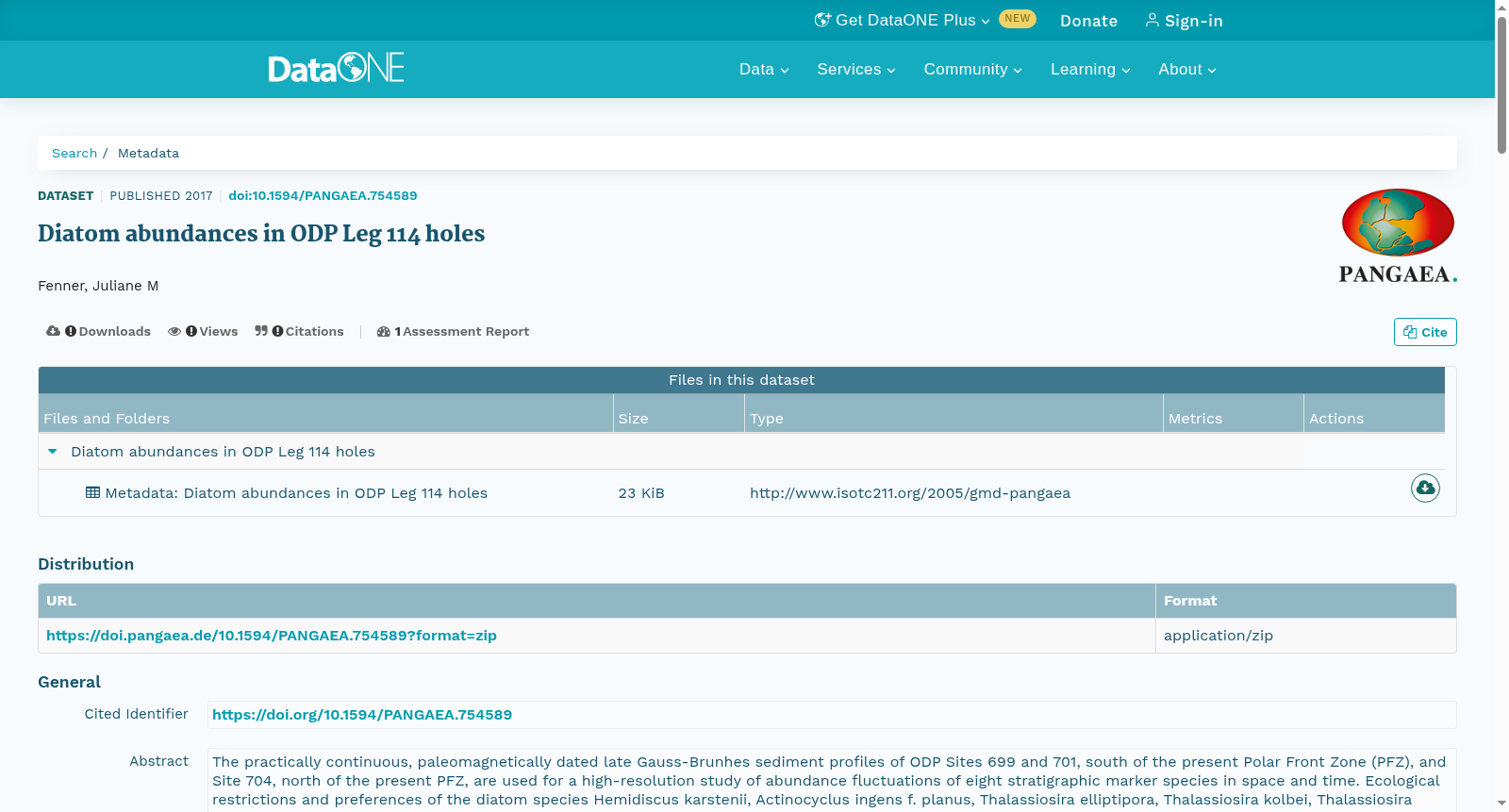The image size is (1509, 812).
Task: Click the Donate link
Action: click(x=1088, y=21)
